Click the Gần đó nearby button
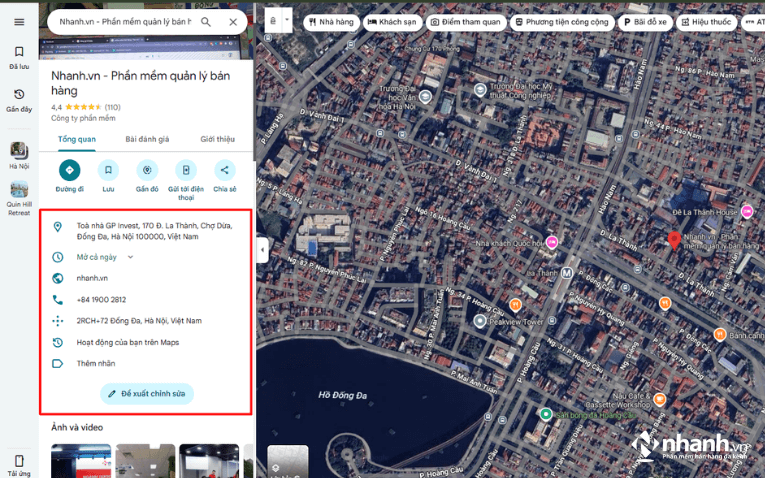Viewport: 765px width, 478px height. [147, 170]
